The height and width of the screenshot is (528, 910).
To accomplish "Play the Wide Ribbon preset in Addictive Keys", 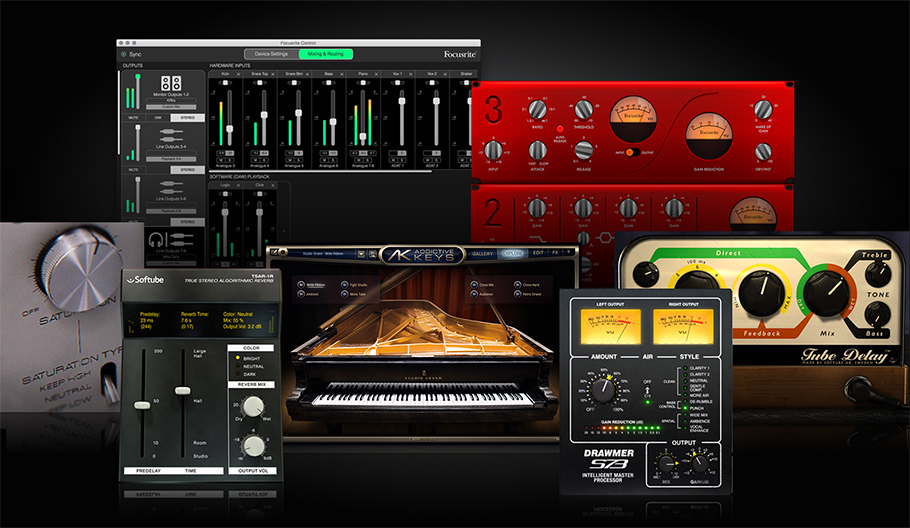I will click(301, 284).
